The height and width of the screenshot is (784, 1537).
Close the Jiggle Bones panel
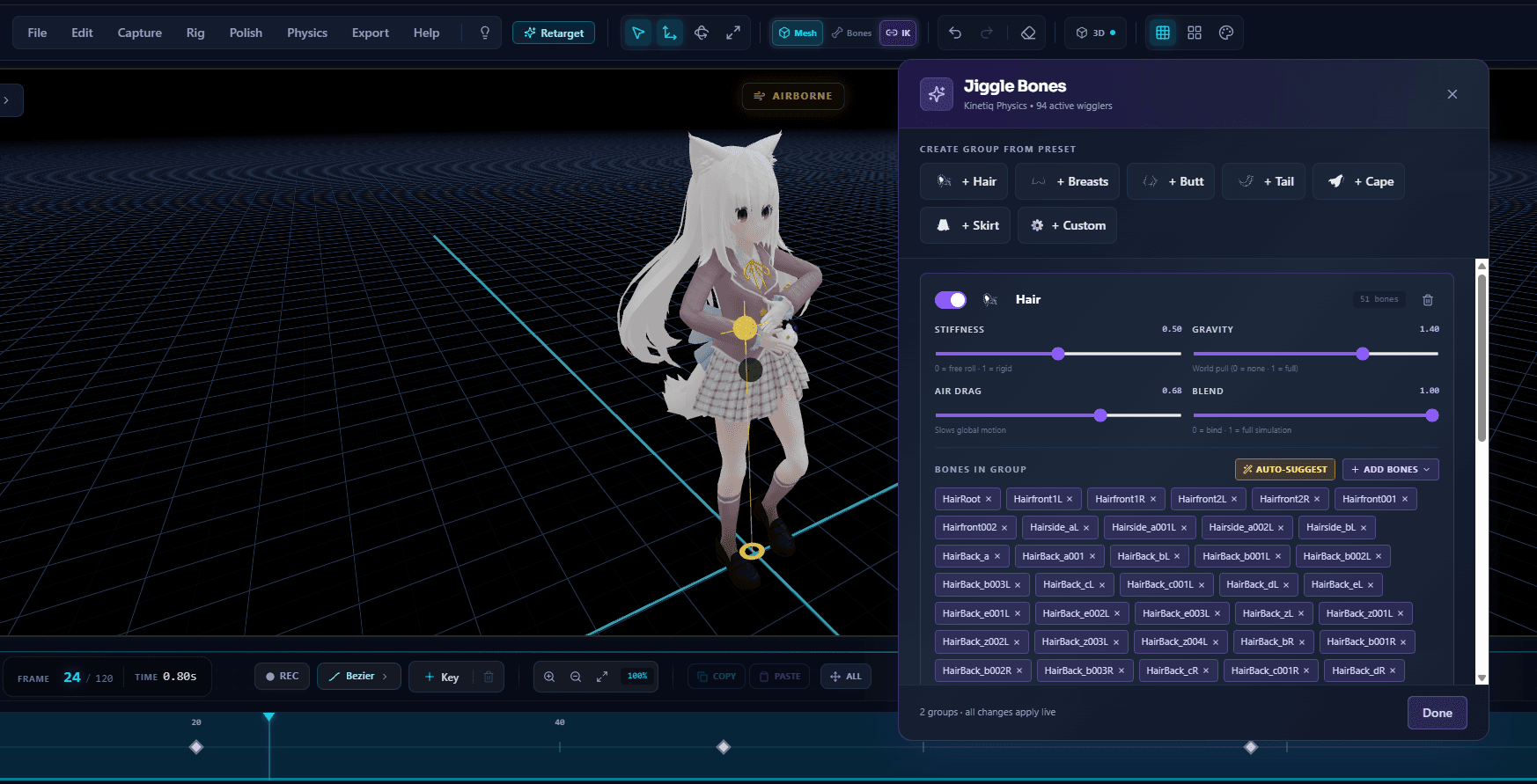[1452, 94]
